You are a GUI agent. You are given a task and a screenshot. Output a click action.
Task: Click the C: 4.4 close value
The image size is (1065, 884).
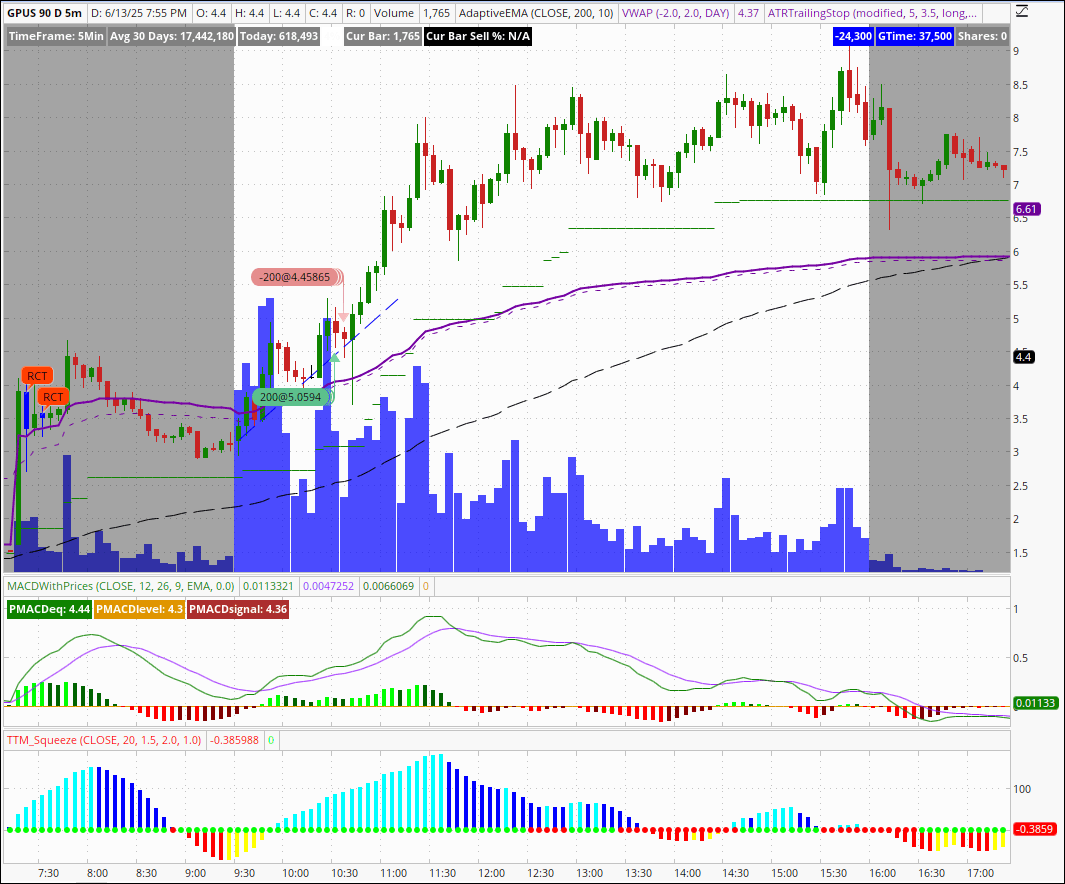tap(322, 13)
